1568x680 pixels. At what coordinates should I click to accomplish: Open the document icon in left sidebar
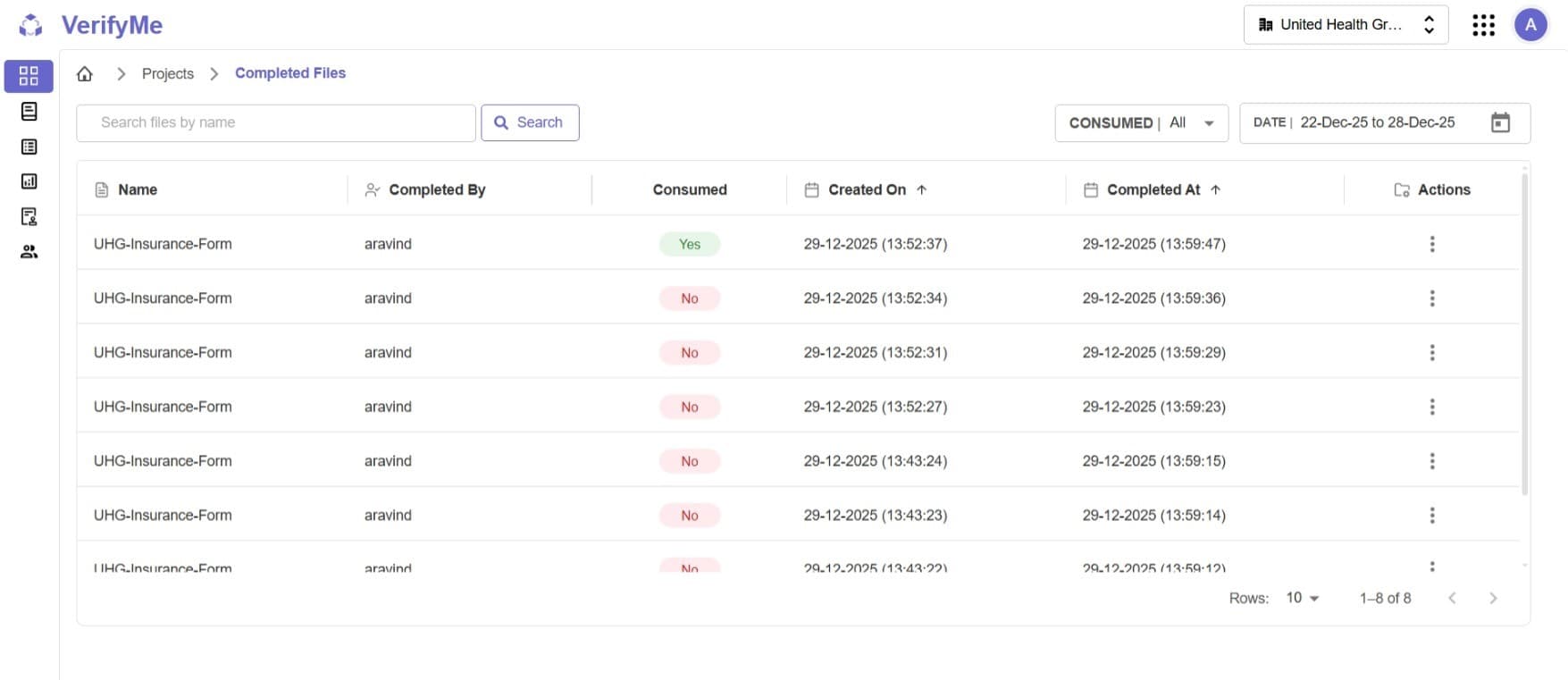29,112
